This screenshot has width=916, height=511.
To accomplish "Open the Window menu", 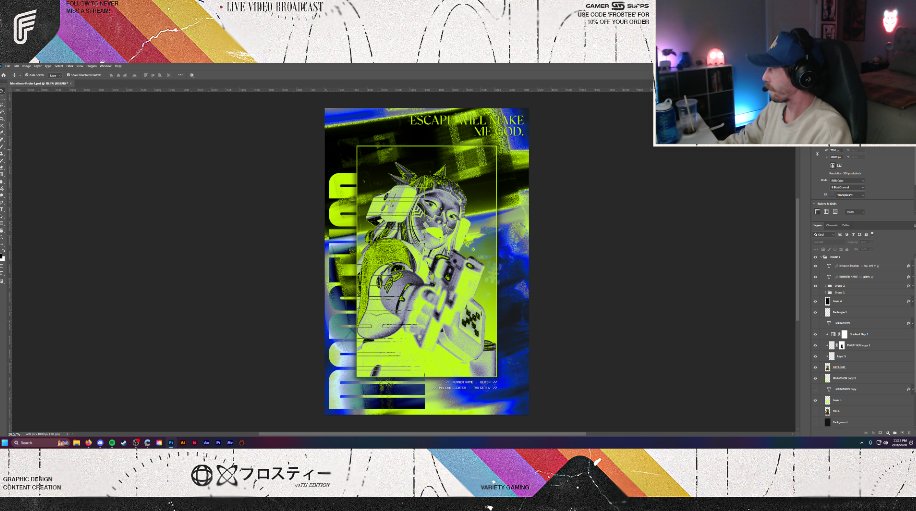I will (x=106, y=66).
